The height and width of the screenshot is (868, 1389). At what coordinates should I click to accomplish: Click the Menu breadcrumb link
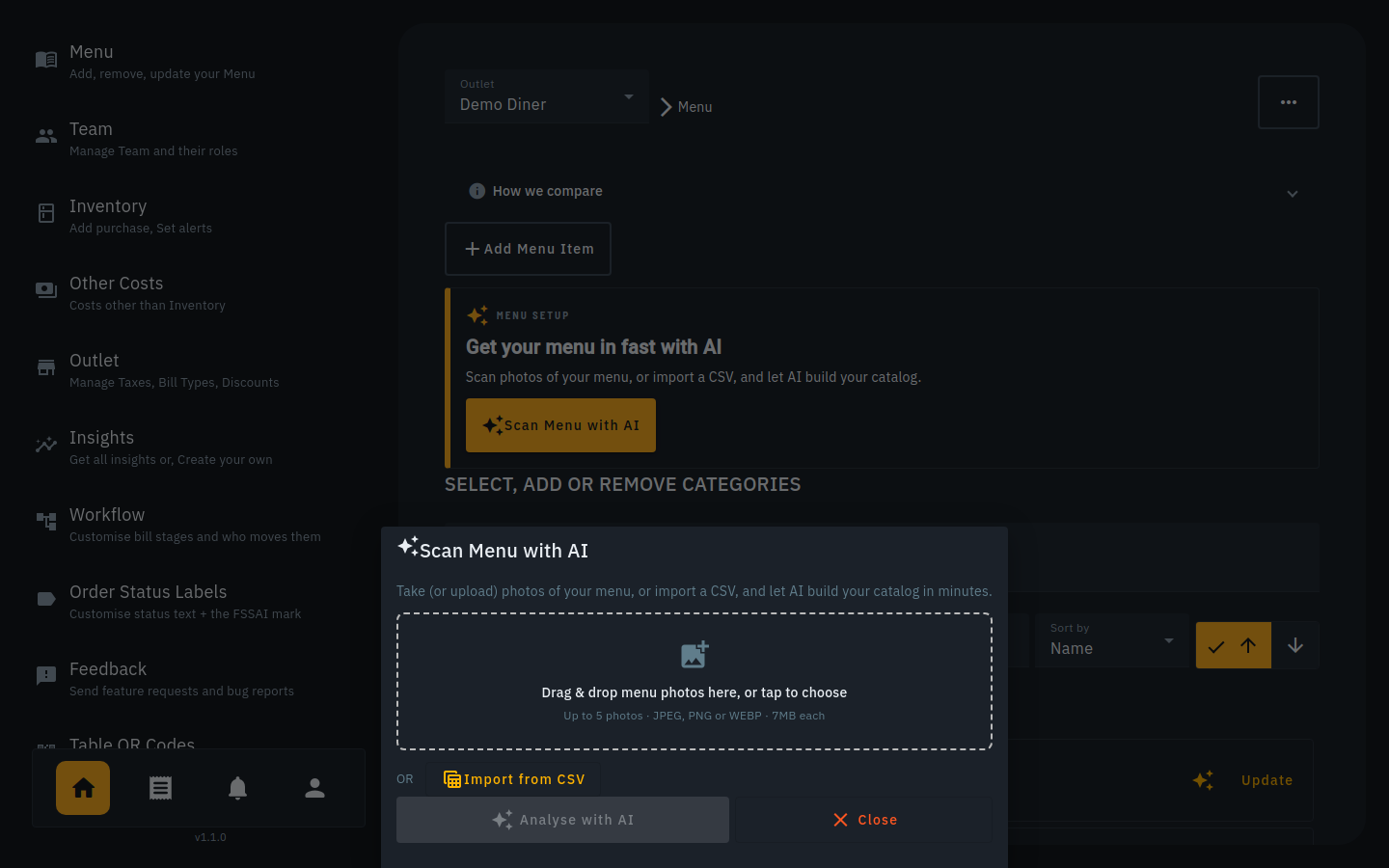coord(694,107)
